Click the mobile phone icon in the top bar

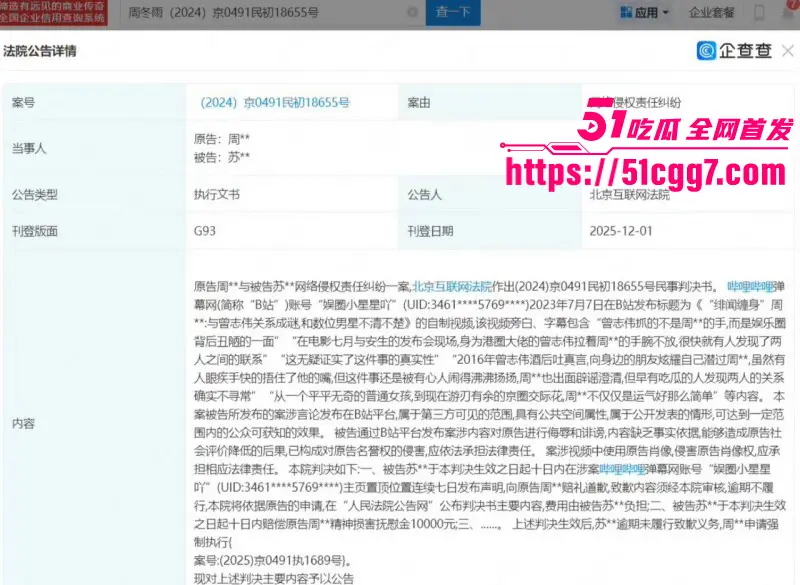[x=759, y=12]
